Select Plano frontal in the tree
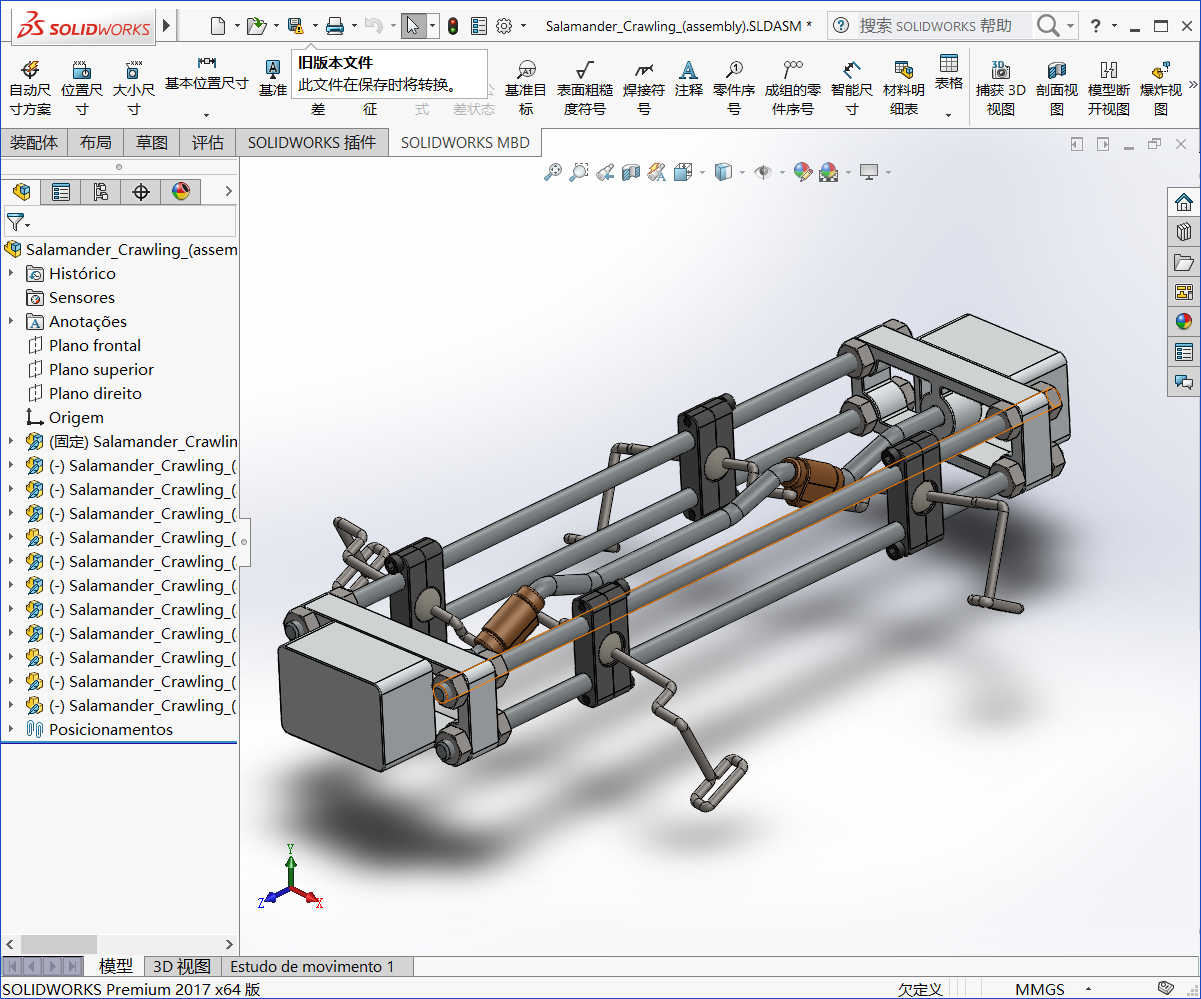The width and height of the screenshot is (1201, 999). tap(95, 345)
